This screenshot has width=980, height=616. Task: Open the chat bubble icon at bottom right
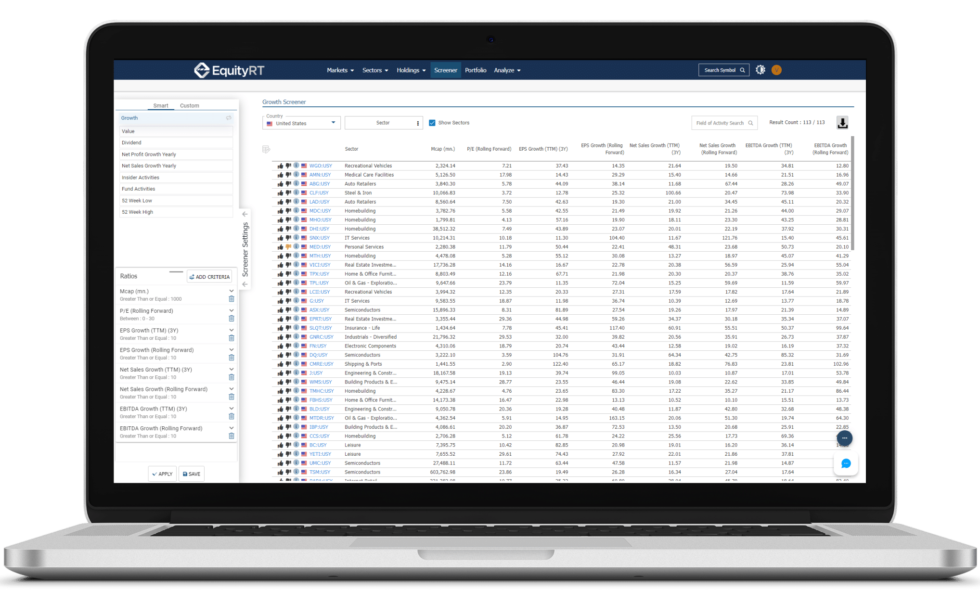[x=846, y=463]
